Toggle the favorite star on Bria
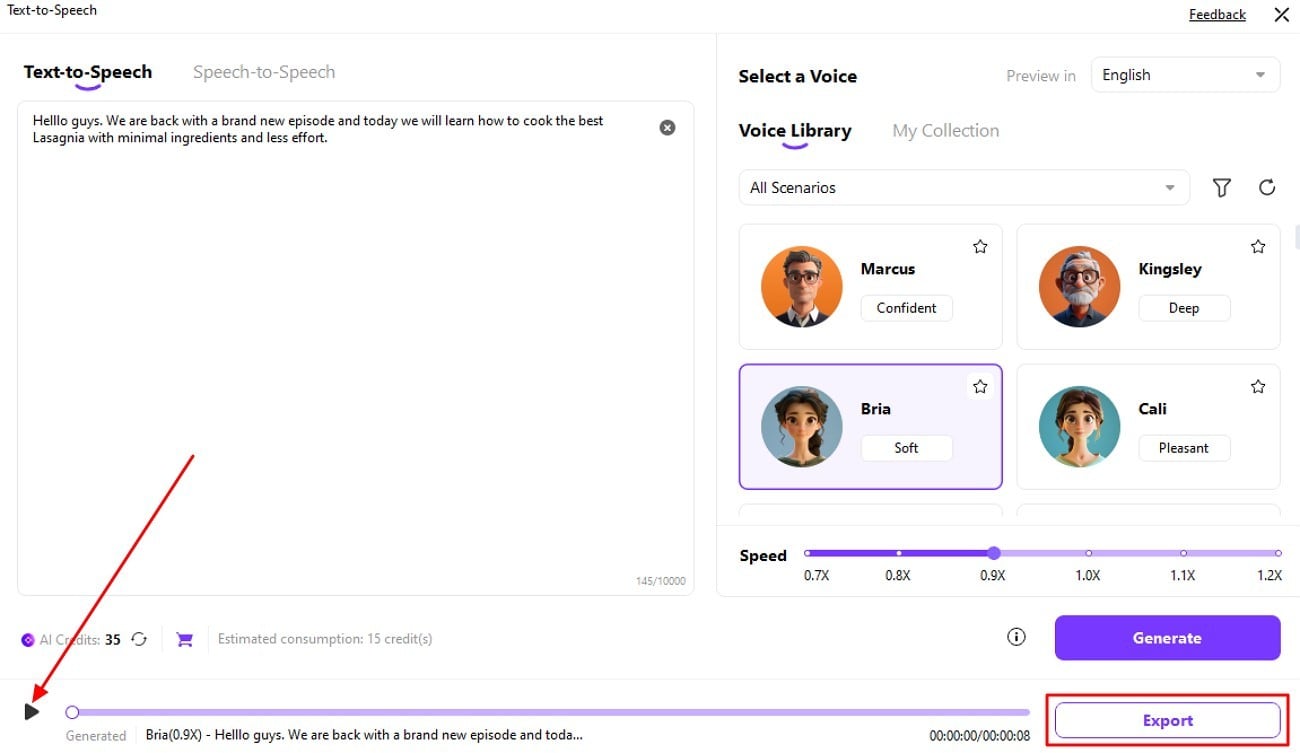 pos(980,386)
